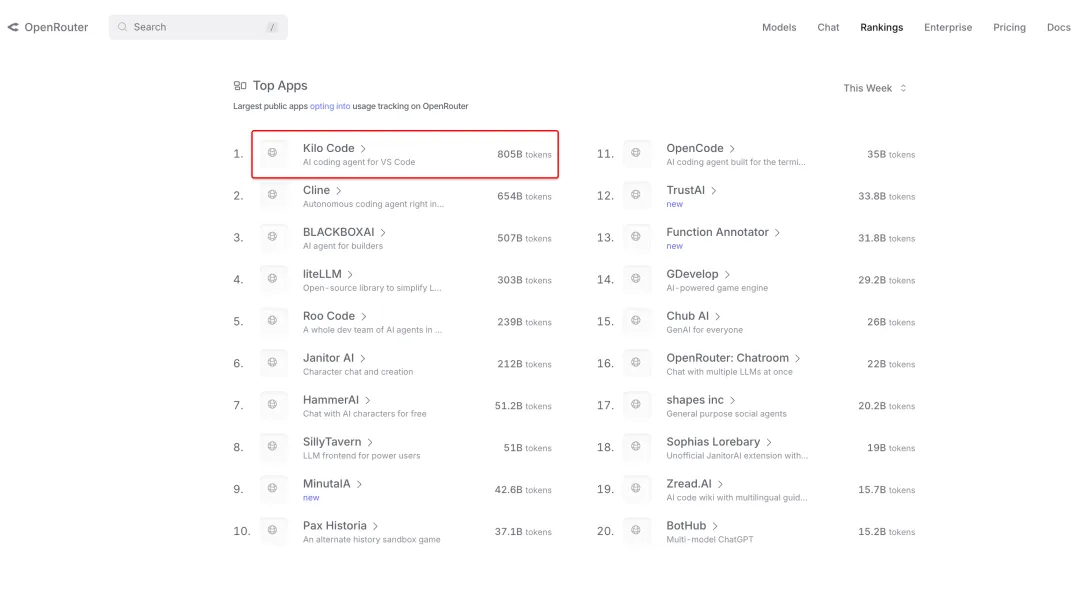The image size is (1080, 599).
Task: Click the chevron next to liteLLM
Action: 351,275
